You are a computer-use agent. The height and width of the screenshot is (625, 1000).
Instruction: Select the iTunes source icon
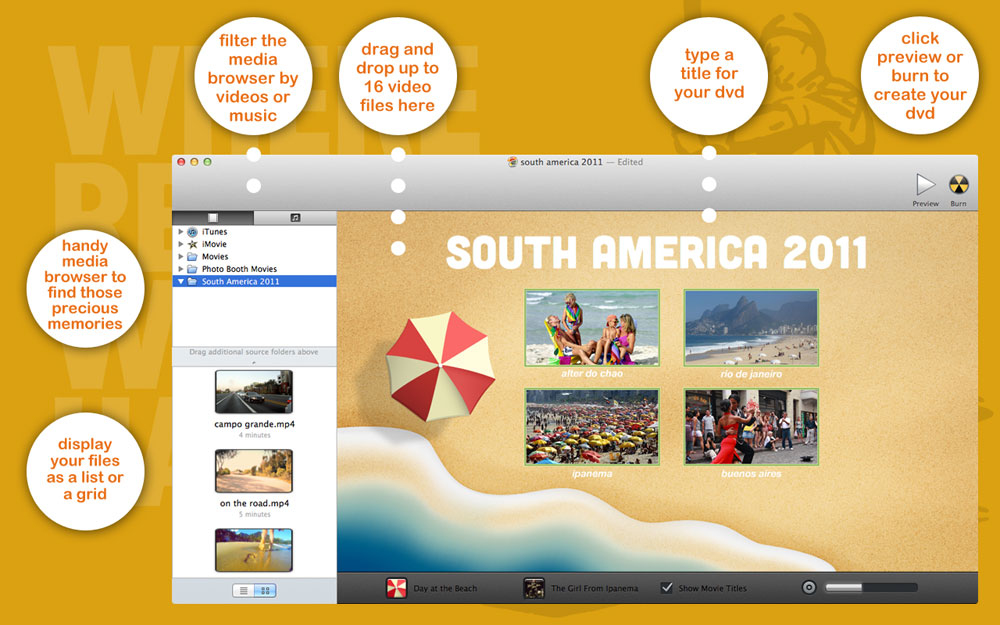click(x=192, y=232)
